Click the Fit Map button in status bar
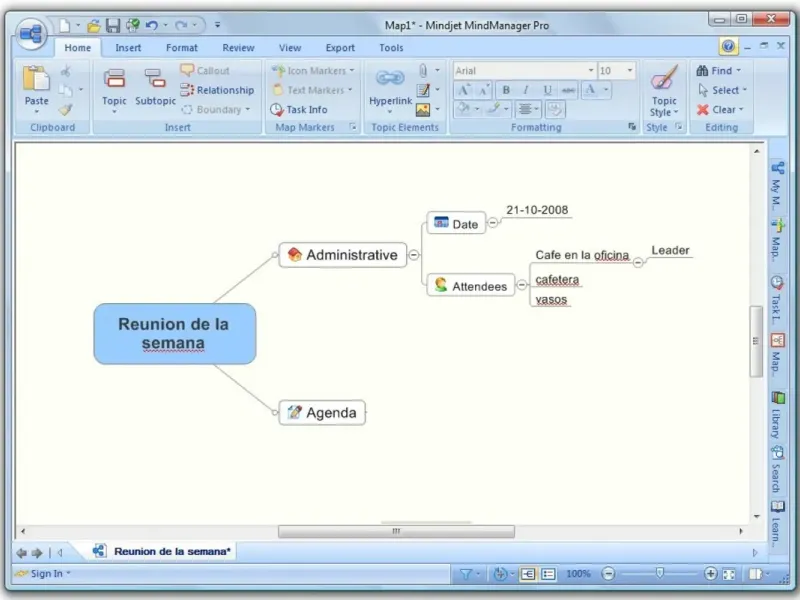This screenshot has width=800, height=600. click(x=729, y=574)
